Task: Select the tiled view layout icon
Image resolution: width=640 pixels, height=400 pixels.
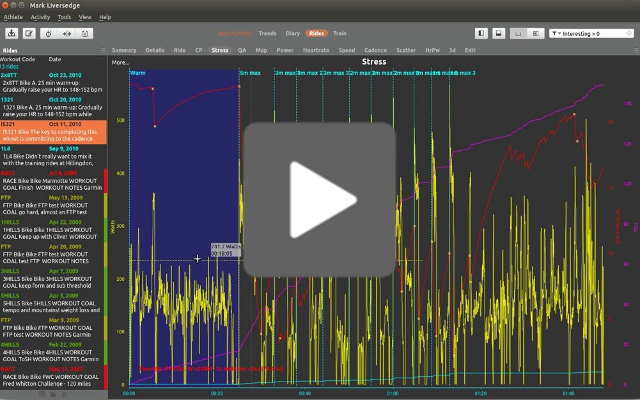Action: coord(536,33)
